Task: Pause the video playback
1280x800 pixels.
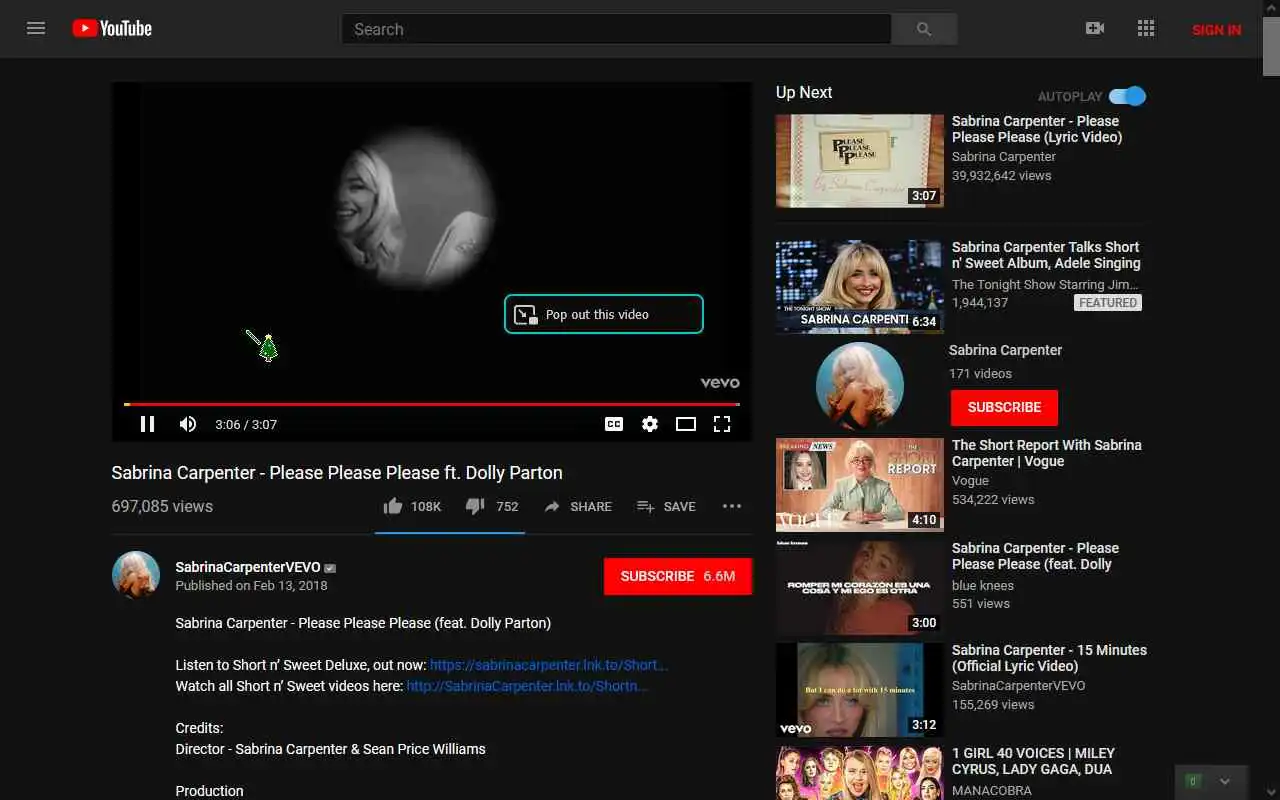Action: pyautogui.click(x=147, y=424)
